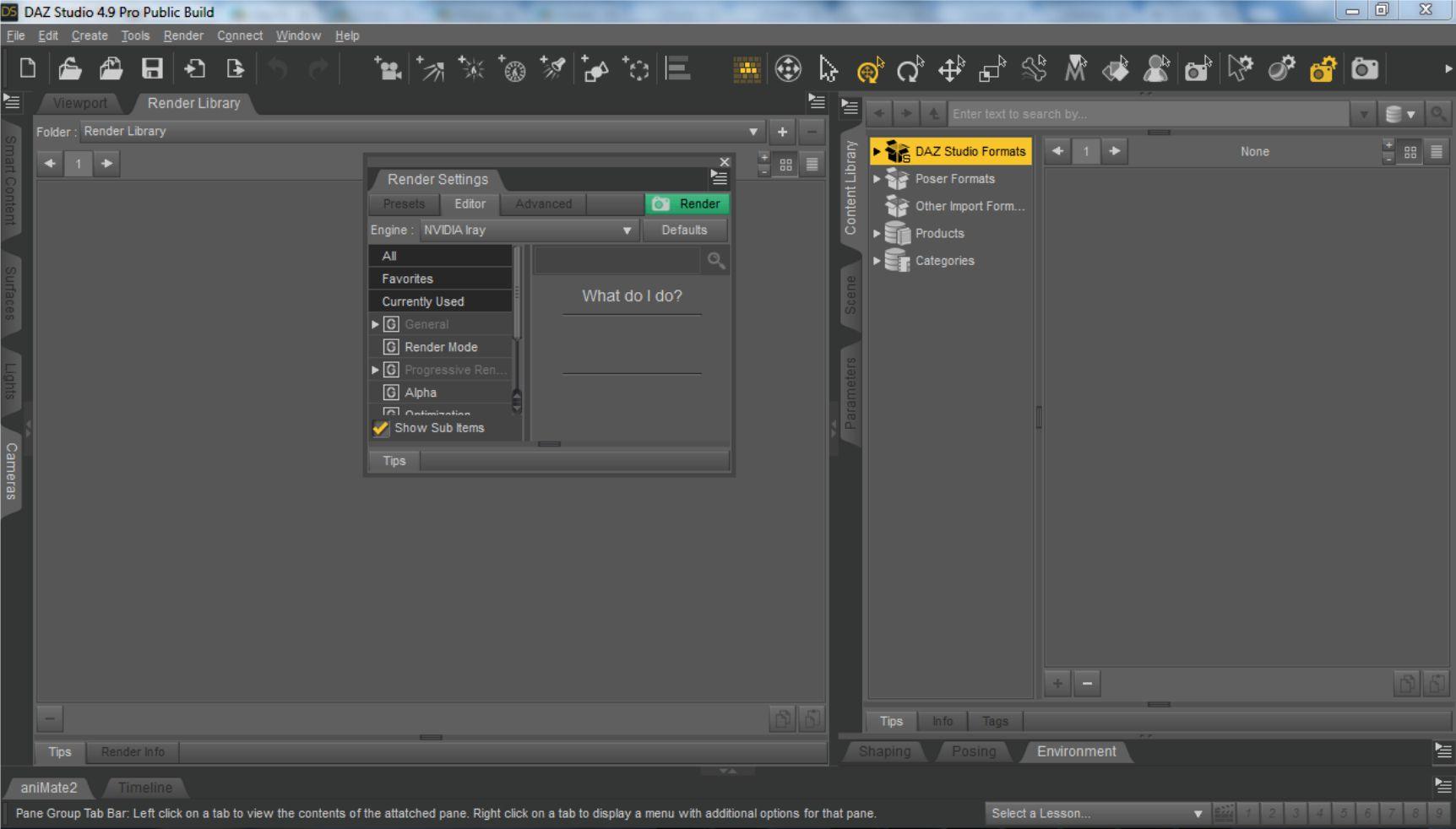
Task: Toggle the Show Sub Items checkbox
Action: 381,428
